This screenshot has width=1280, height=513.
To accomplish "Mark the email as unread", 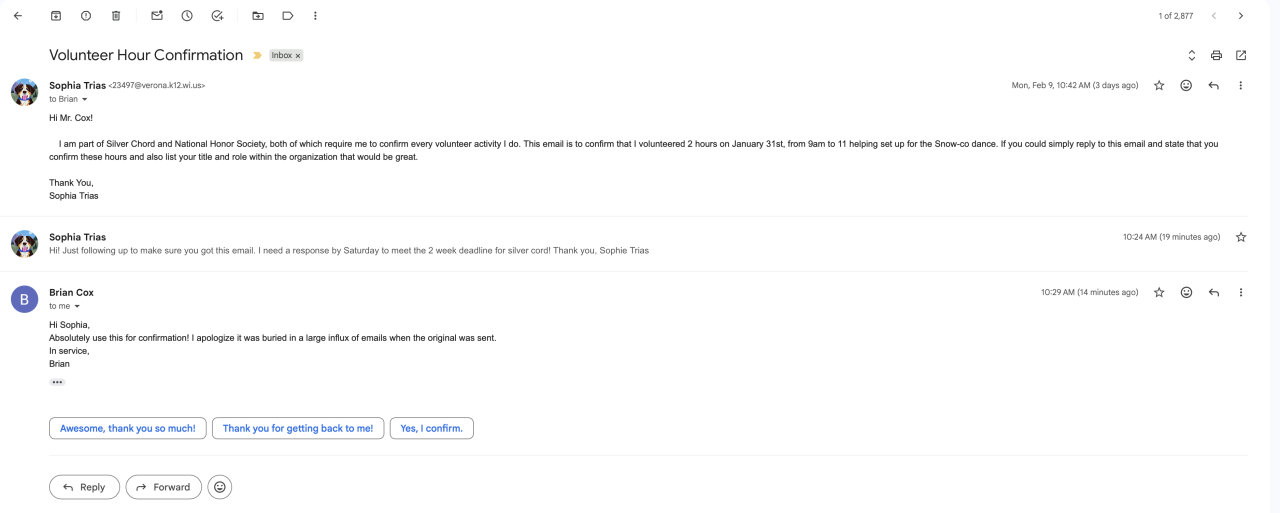I will point(157,16).
